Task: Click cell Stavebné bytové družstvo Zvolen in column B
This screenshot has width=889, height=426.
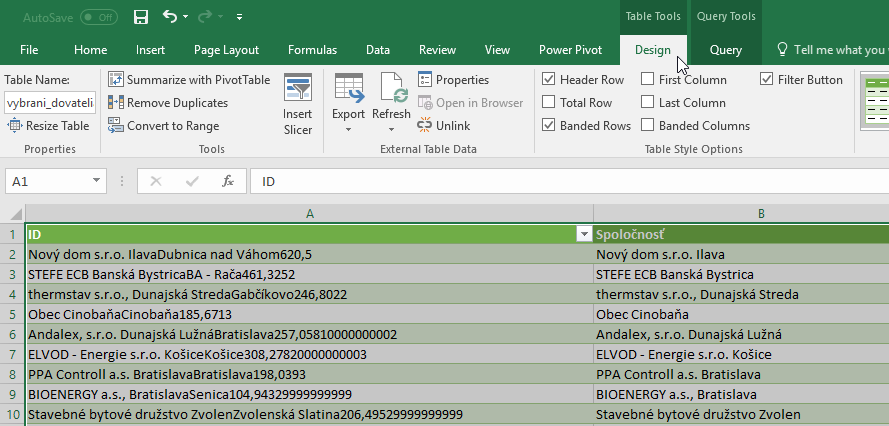Action: (x=742, y=414)
